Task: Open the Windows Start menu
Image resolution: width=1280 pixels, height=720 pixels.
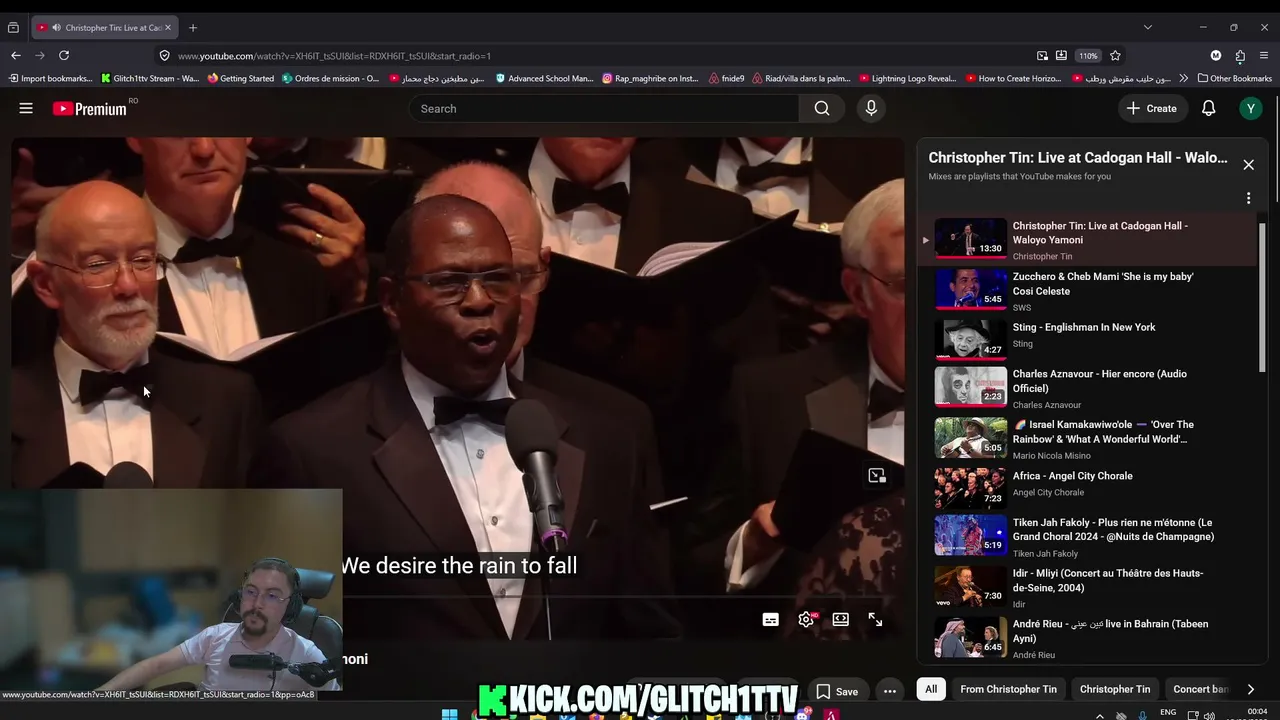Action: pos(450,714)
